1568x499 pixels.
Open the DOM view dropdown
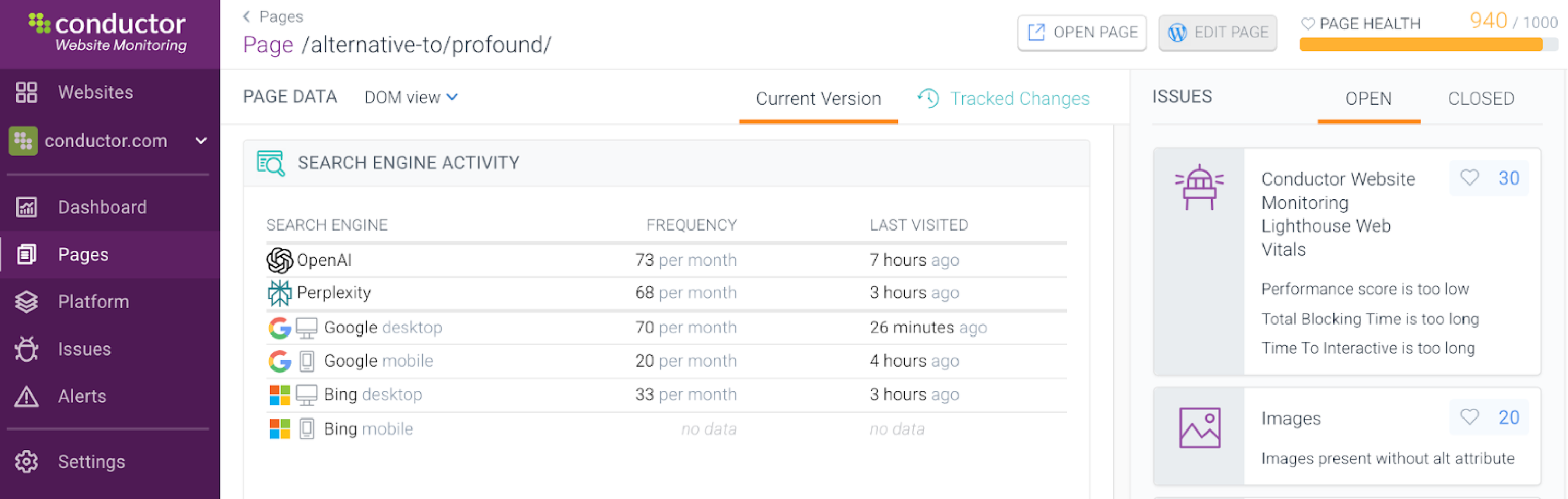[411, 97]
